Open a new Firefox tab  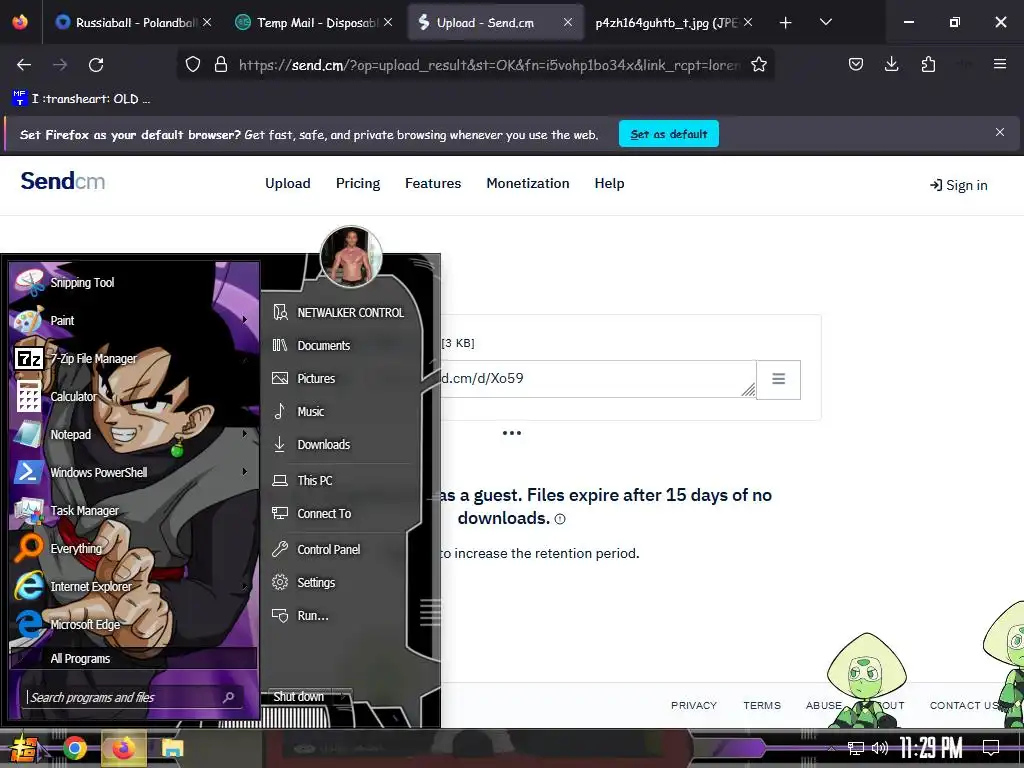coord(786,23)
